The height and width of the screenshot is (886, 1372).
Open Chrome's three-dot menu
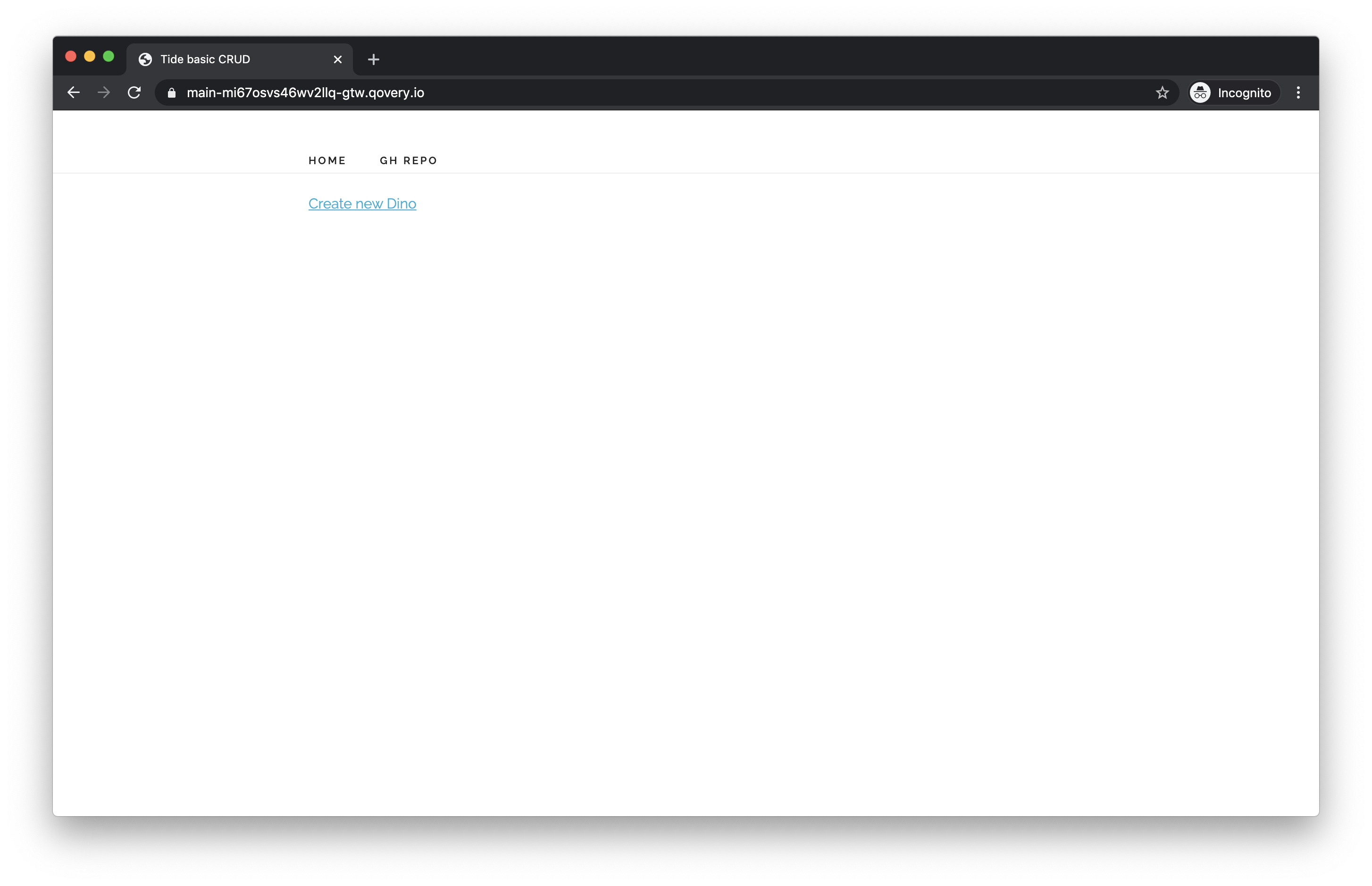[x=1298, y=92]
